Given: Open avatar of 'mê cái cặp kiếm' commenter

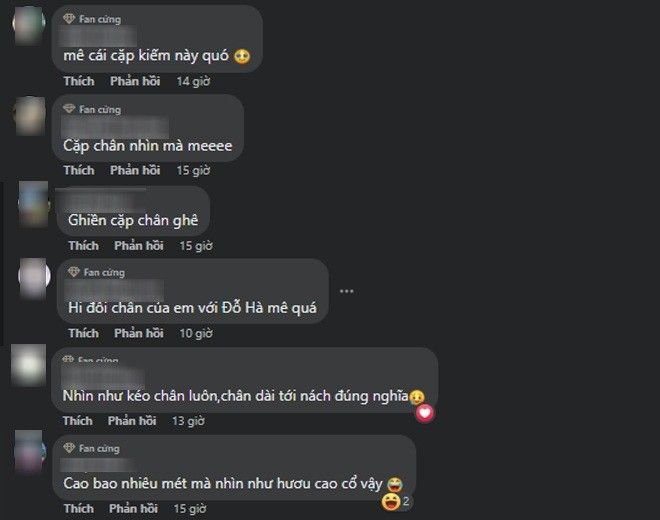Looking at the screenshot, I should (x=29, y=24).
